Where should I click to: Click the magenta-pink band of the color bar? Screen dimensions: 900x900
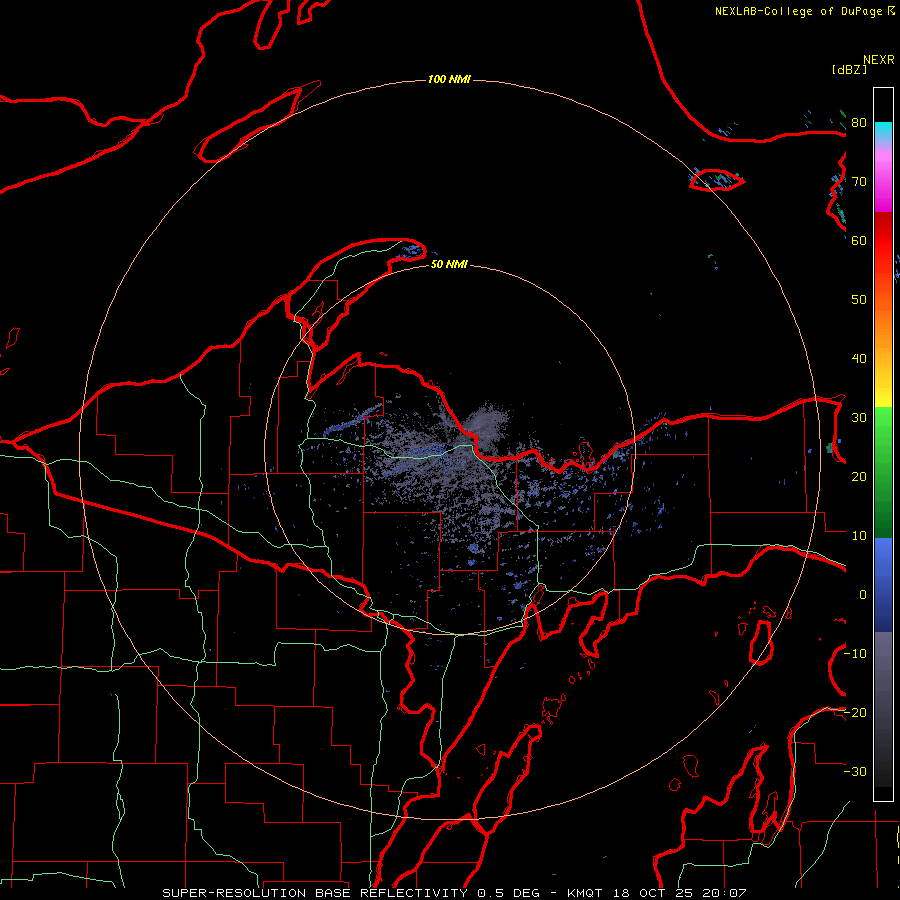pos(883,184)
